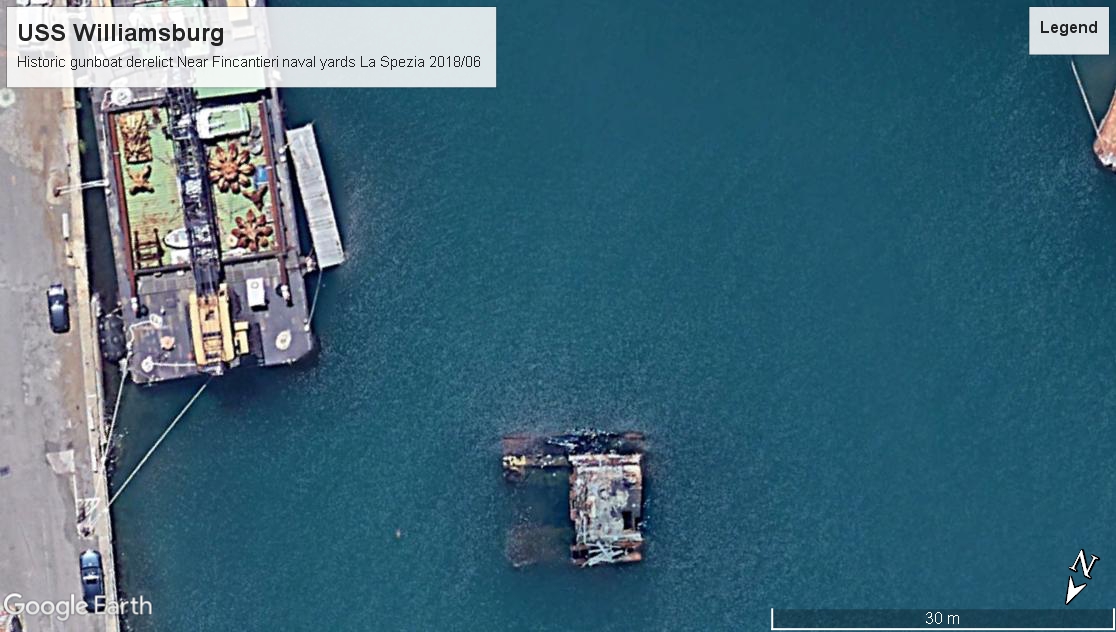Click the 30 m scale bar

click(x=941, y=618)
